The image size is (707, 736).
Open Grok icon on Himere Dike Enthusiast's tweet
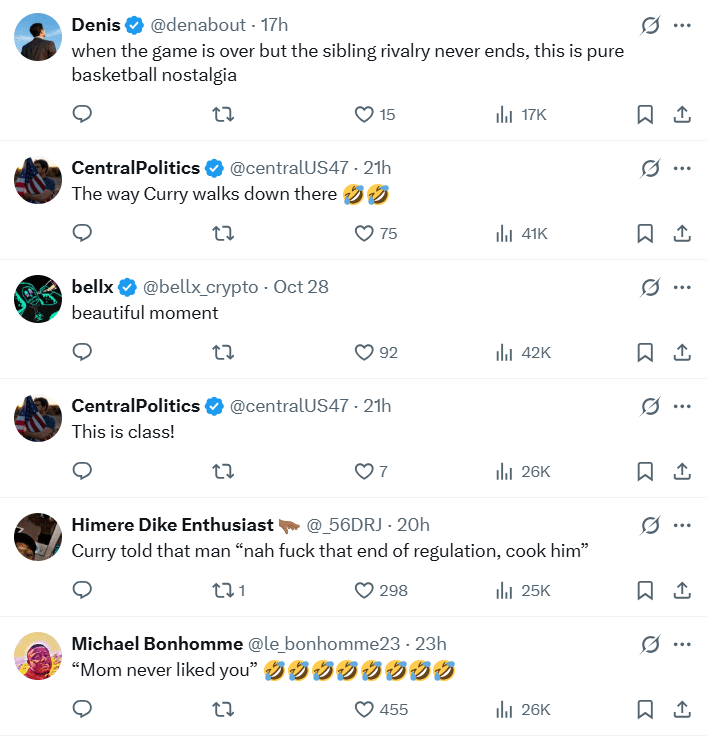point(650,525)
